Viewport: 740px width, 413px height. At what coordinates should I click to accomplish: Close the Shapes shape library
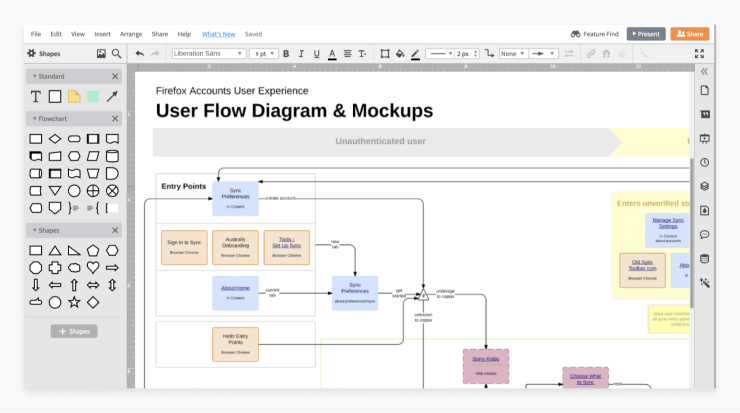115,230
